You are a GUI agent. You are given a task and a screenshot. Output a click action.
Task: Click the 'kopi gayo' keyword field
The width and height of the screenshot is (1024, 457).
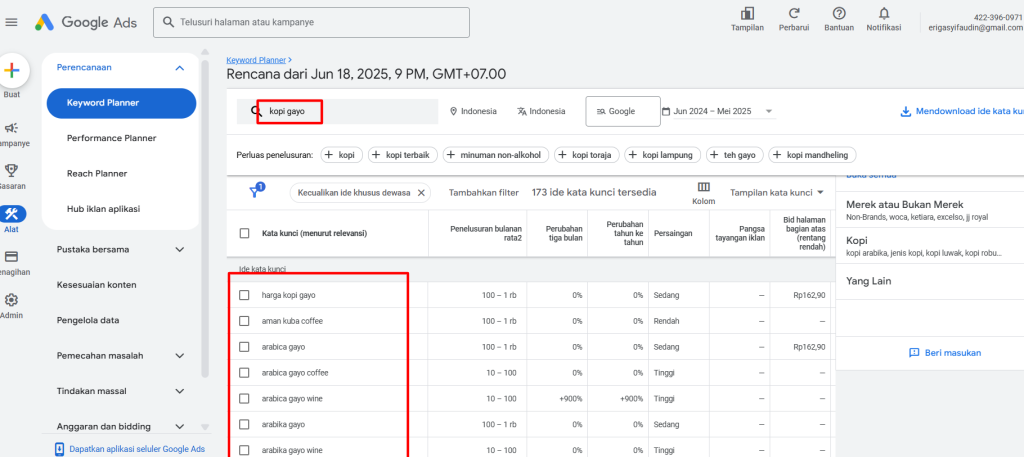click(337, 111)
